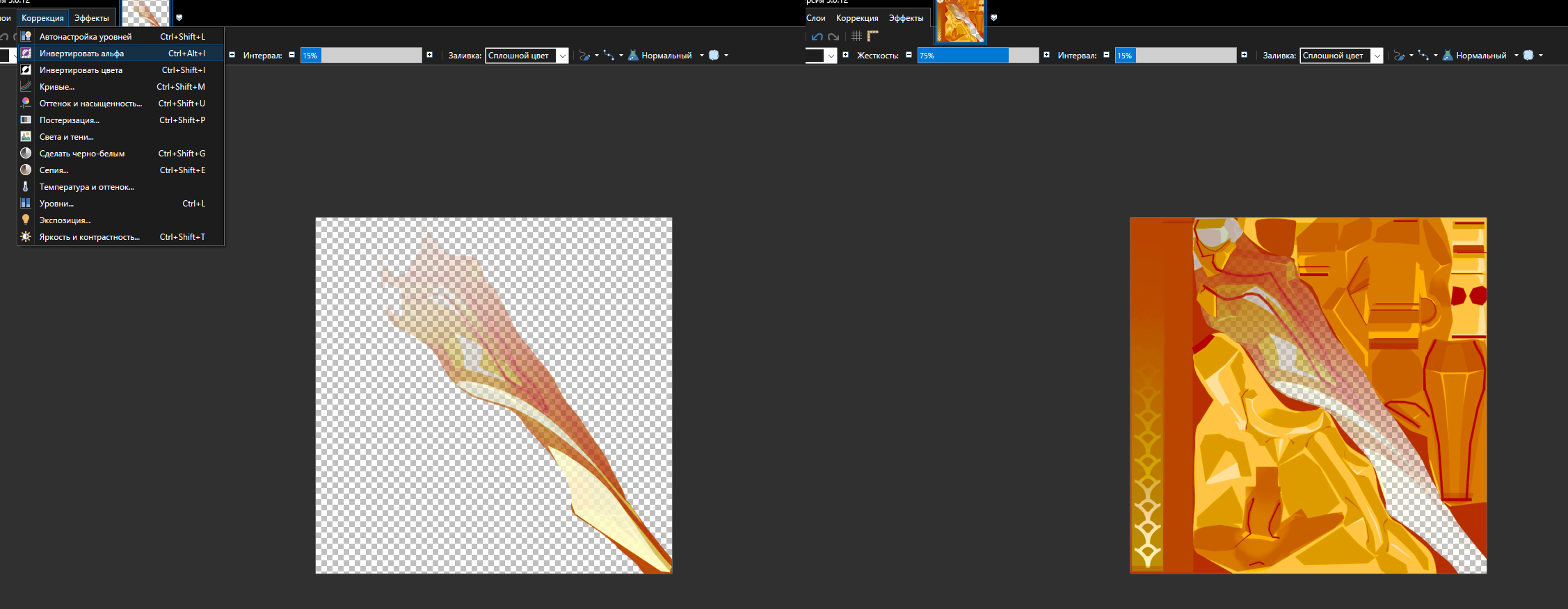Viewport: 1568px width, 609px height.
Task: Open Коррекция menu in the right window
Action: (857, 18)
